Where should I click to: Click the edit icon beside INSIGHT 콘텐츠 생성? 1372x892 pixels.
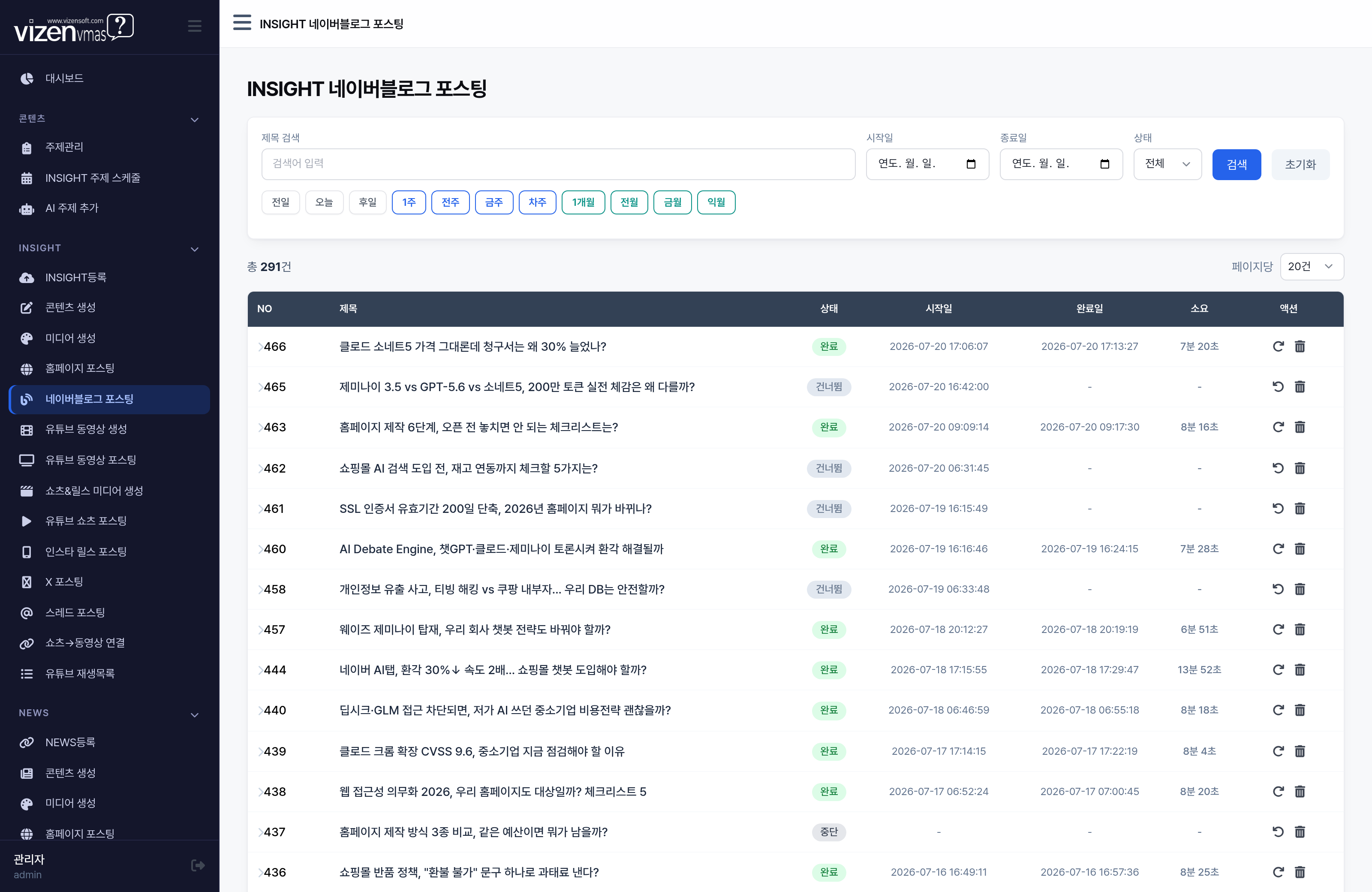27,307
